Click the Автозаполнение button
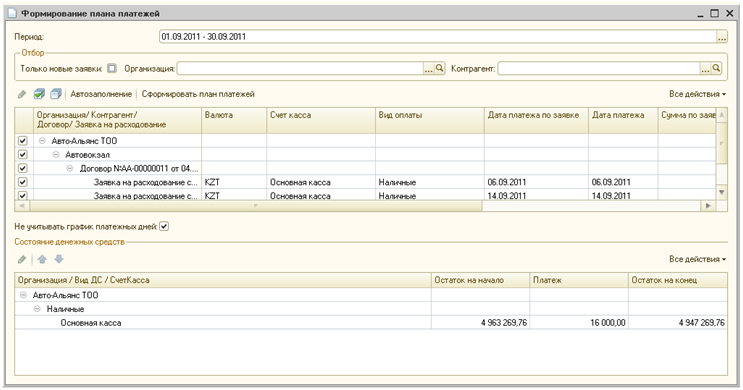 [x=101, y=94]
